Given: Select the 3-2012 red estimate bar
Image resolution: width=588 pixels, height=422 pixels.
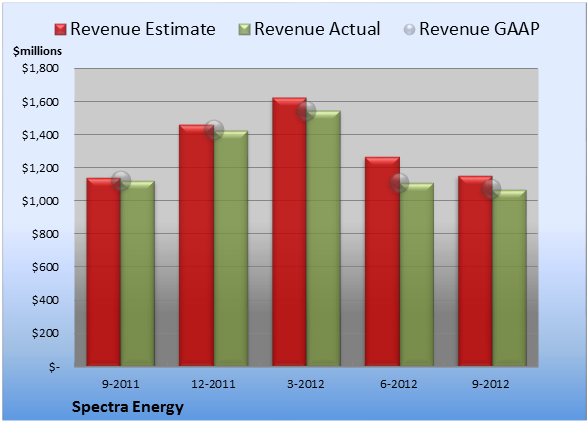Looking at the screenshot, I should pyautogui.click(x=289, y=232).
